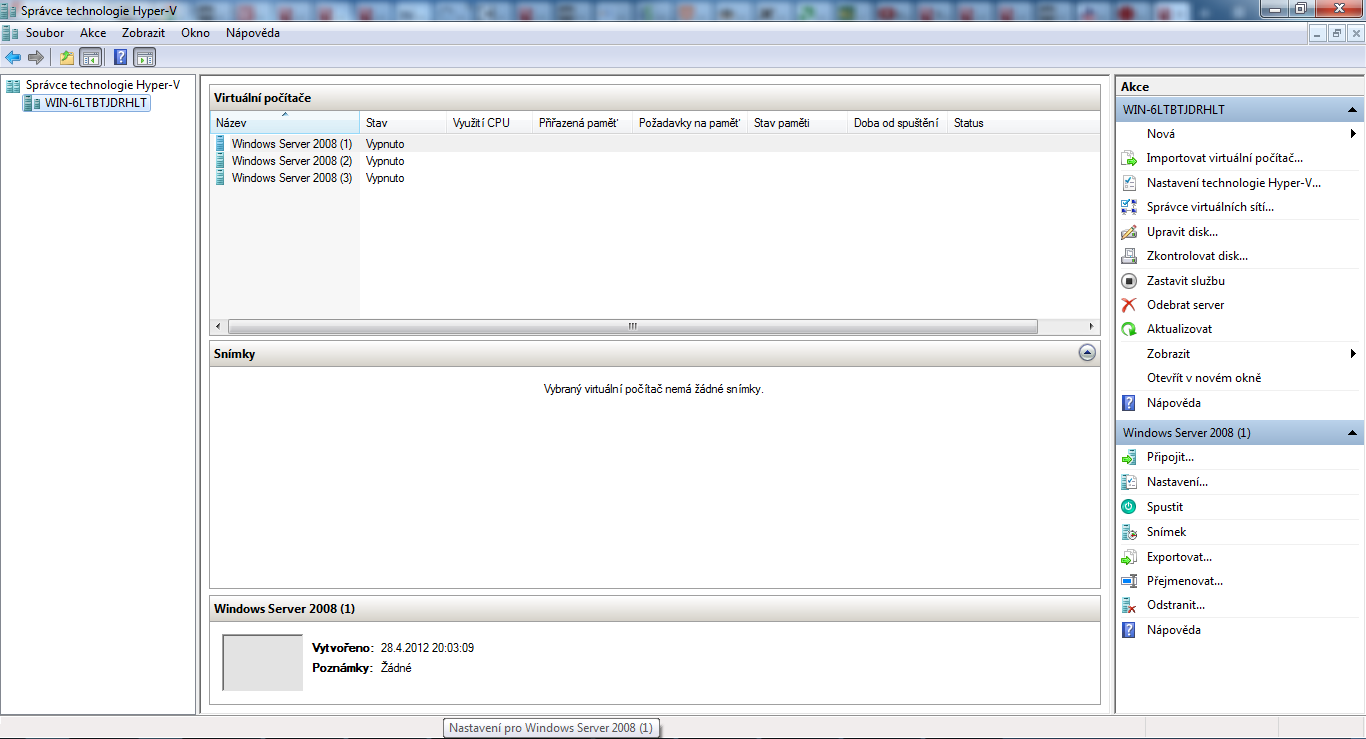Open the Akce menu
1366x739 pixels.
click(93, 33)
